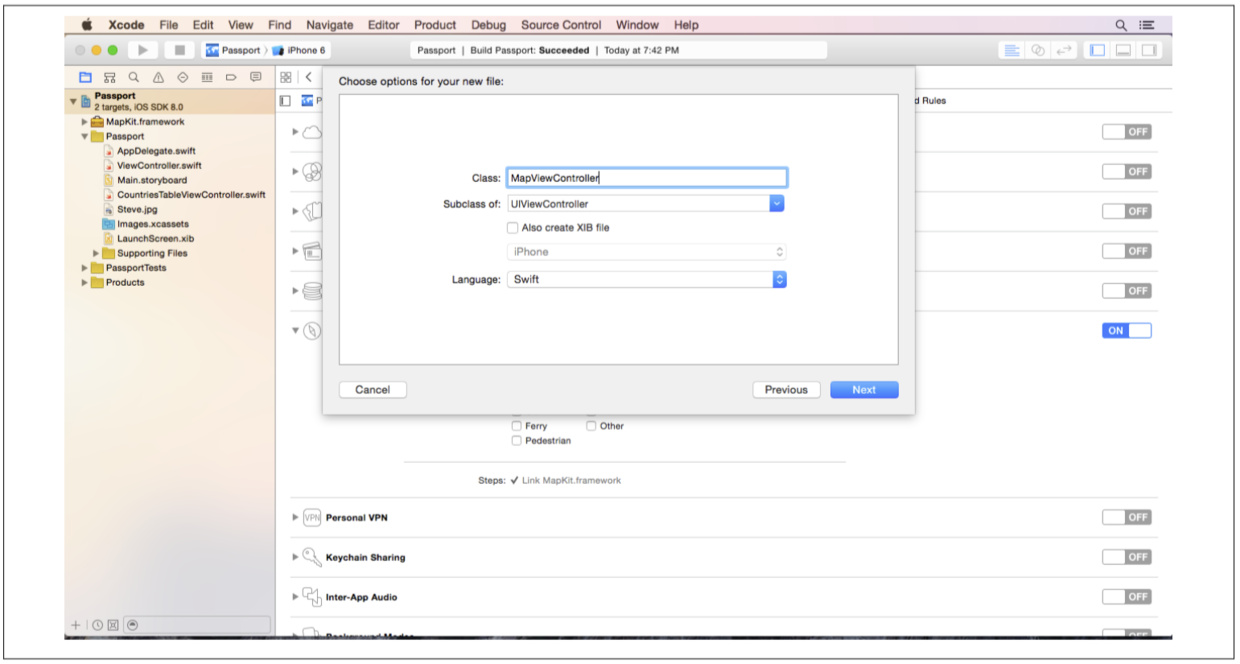The height and width of the screenshot is (664, 1240).
Task: Click the Next button
Action: (x=863, y=390)
